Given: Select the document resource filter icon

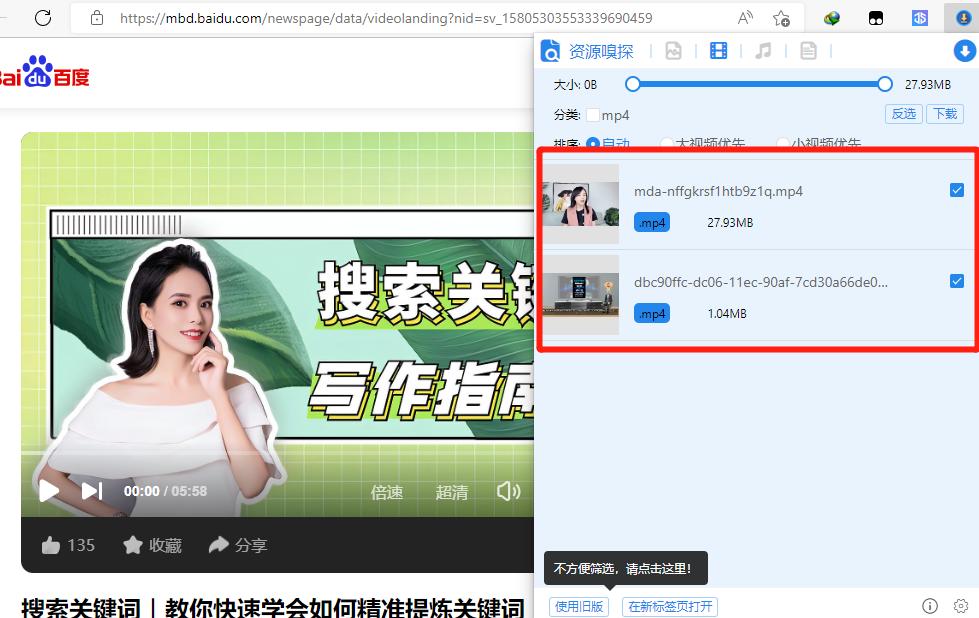Looking at the screenshot, I should (808, 50).
